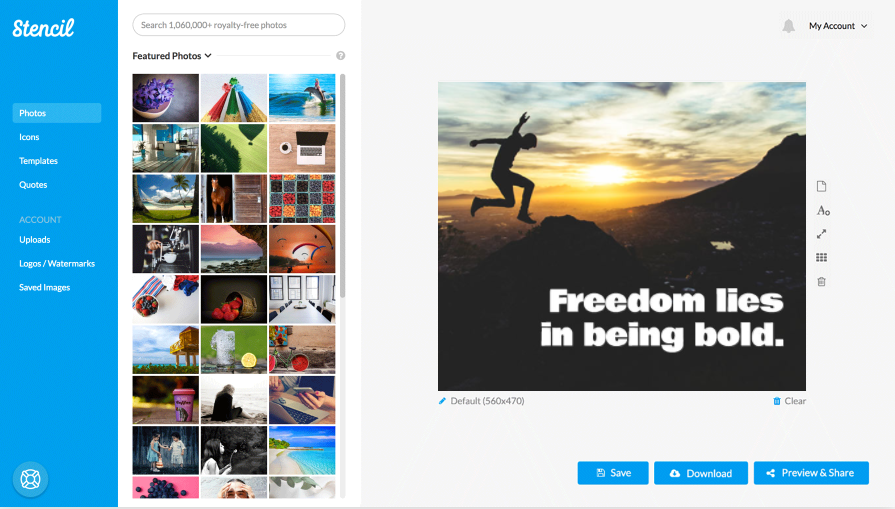Go to Templates in sidebar
Viewport: 895px width, 509px height.
click(38, 161)
